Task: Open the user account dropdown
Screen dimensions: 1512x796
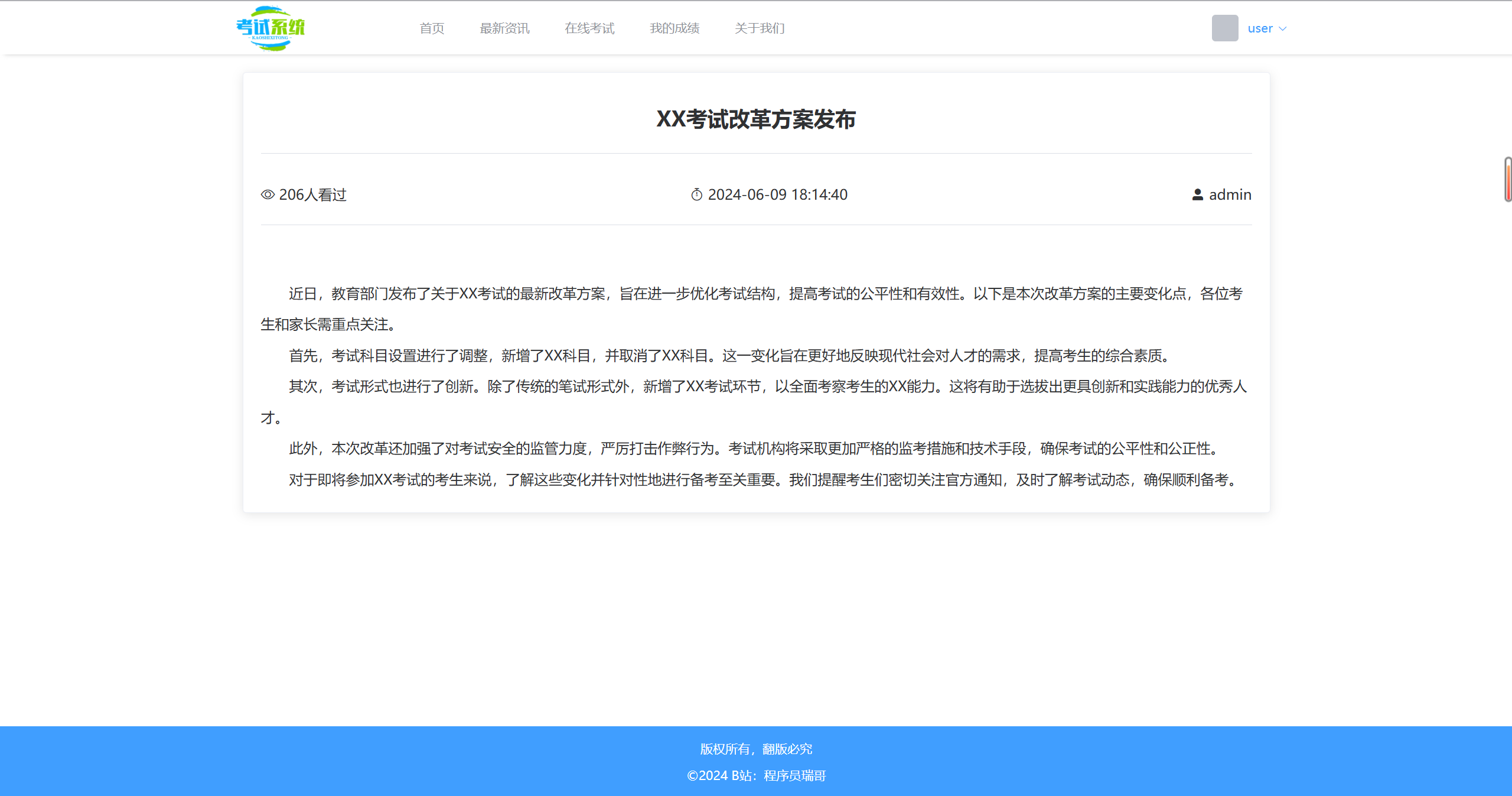Action: tap(1267, 28)
